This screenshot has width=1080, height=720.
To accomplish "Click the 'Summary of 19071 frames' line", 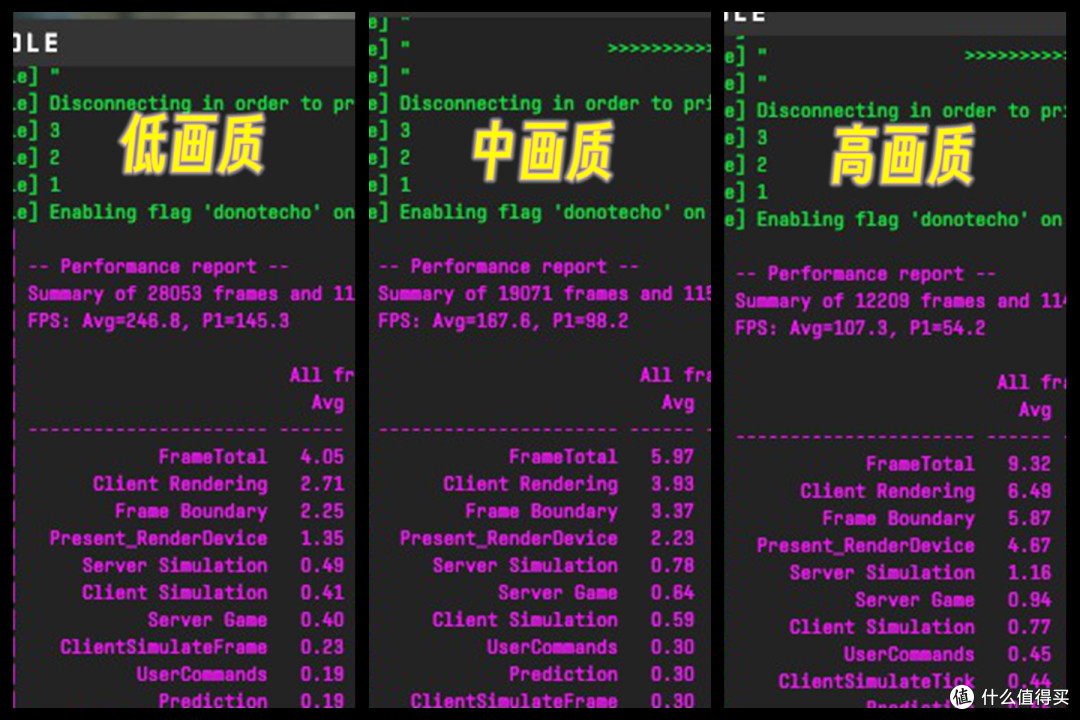I will tap(544, 294).
